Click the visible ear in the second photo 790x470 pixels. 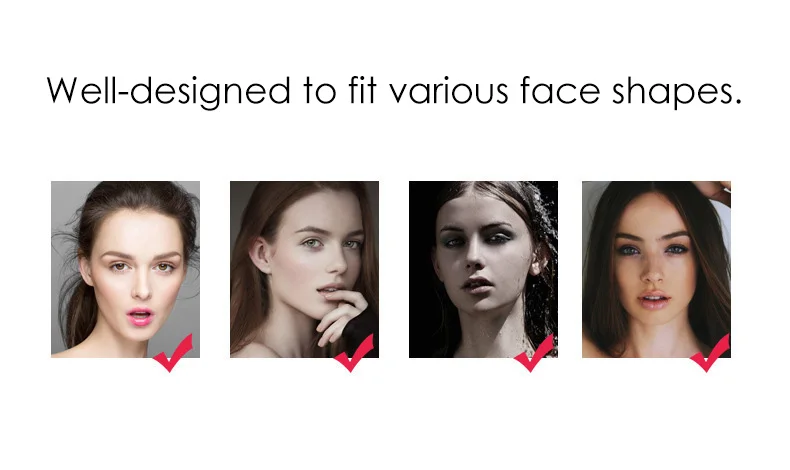pos(260,254)
